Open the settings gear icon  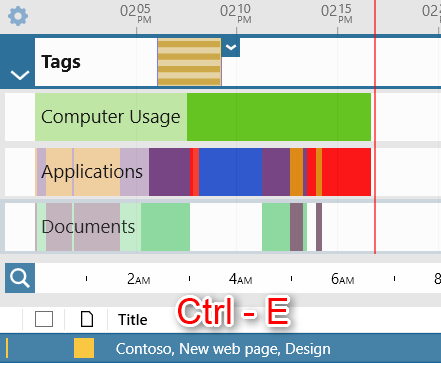click(18, 16)
